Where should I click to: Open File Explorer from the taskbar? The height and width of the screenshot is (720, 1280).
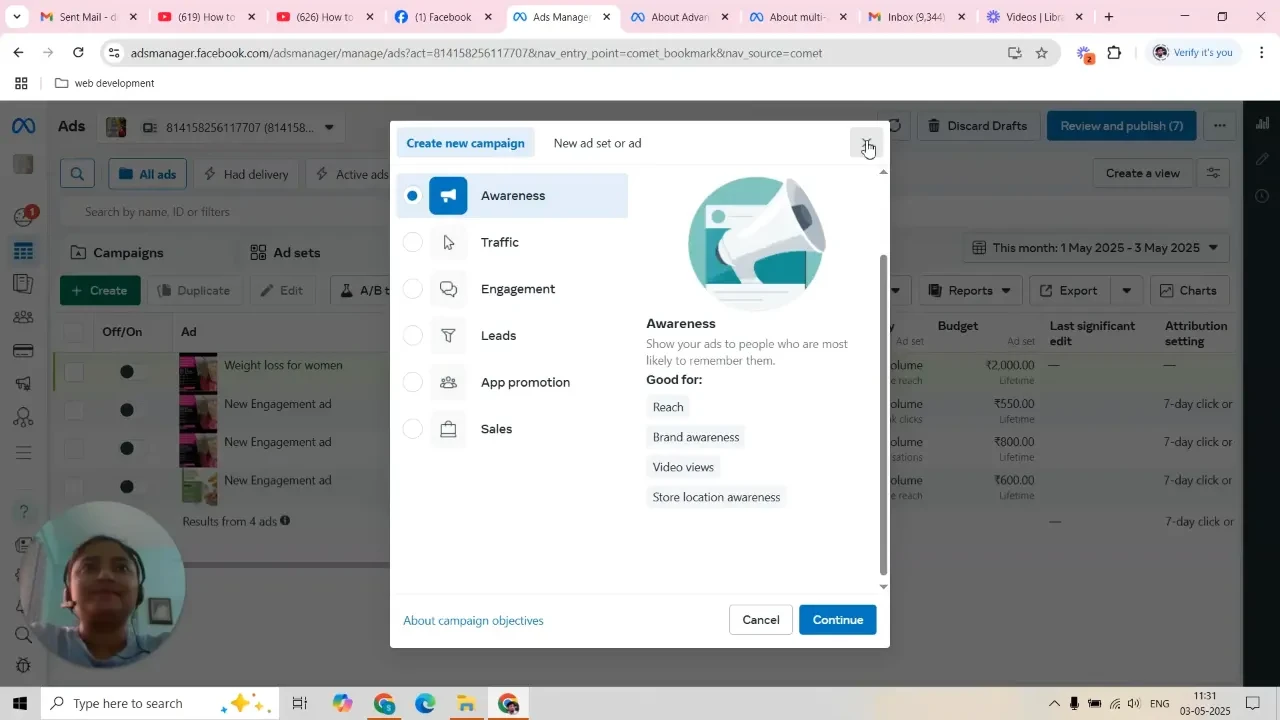[x=466, y=704]
